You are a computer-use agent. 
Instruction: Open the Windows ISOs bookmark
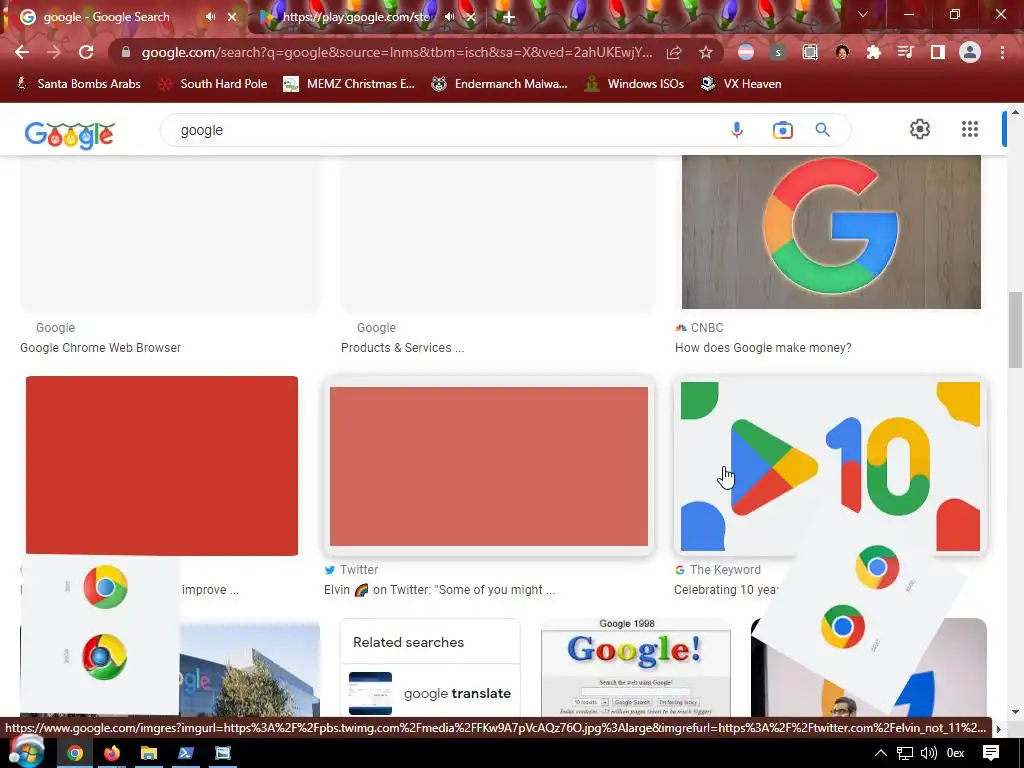point(634,84)
